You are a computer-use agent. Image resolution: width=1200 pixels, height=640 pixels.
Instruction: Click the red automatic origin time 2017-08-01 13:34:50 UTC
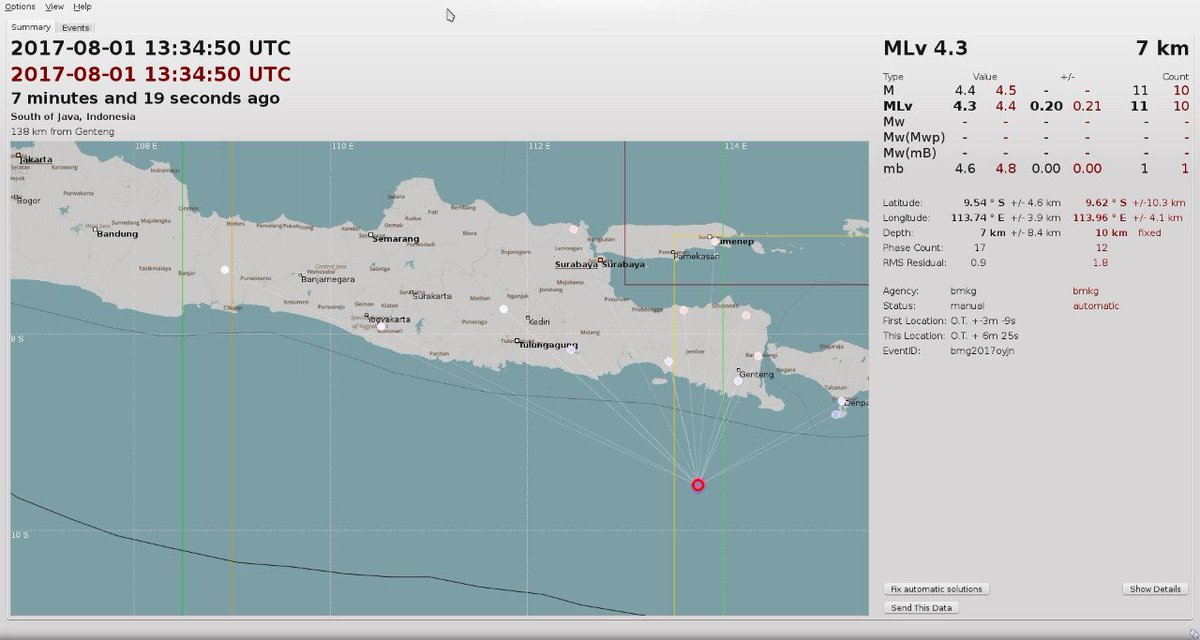151,74
